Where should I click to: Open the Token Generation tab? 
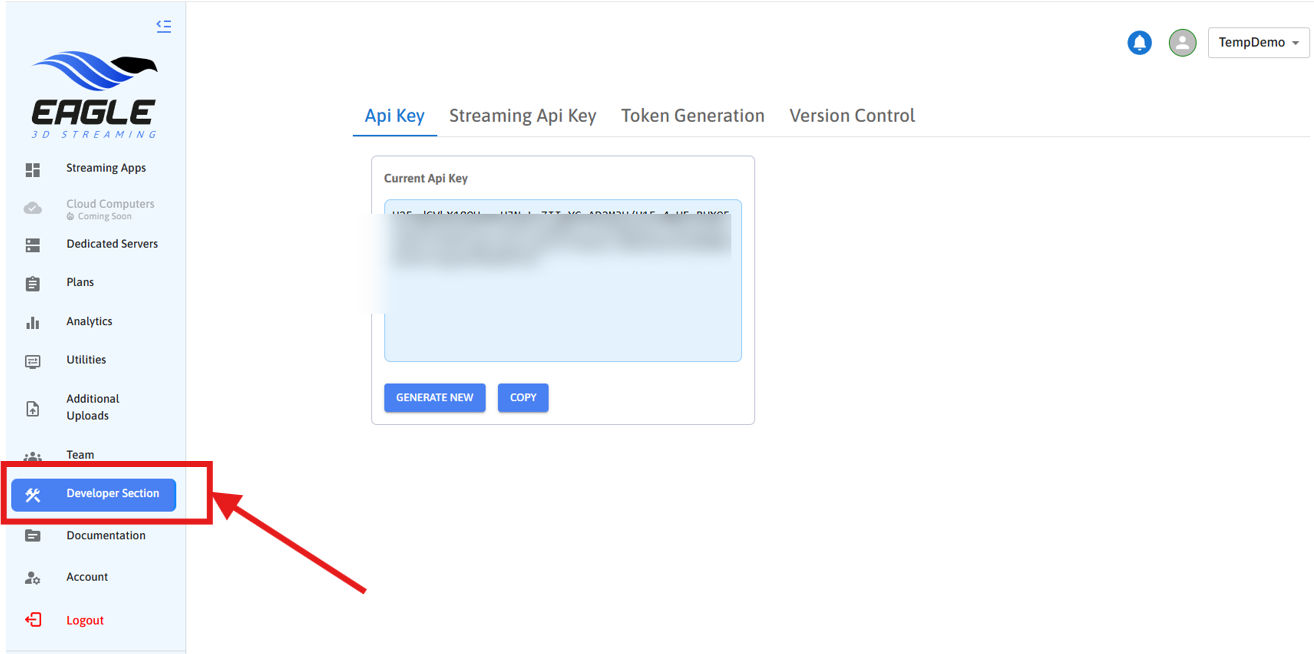(x=692, y=116)
